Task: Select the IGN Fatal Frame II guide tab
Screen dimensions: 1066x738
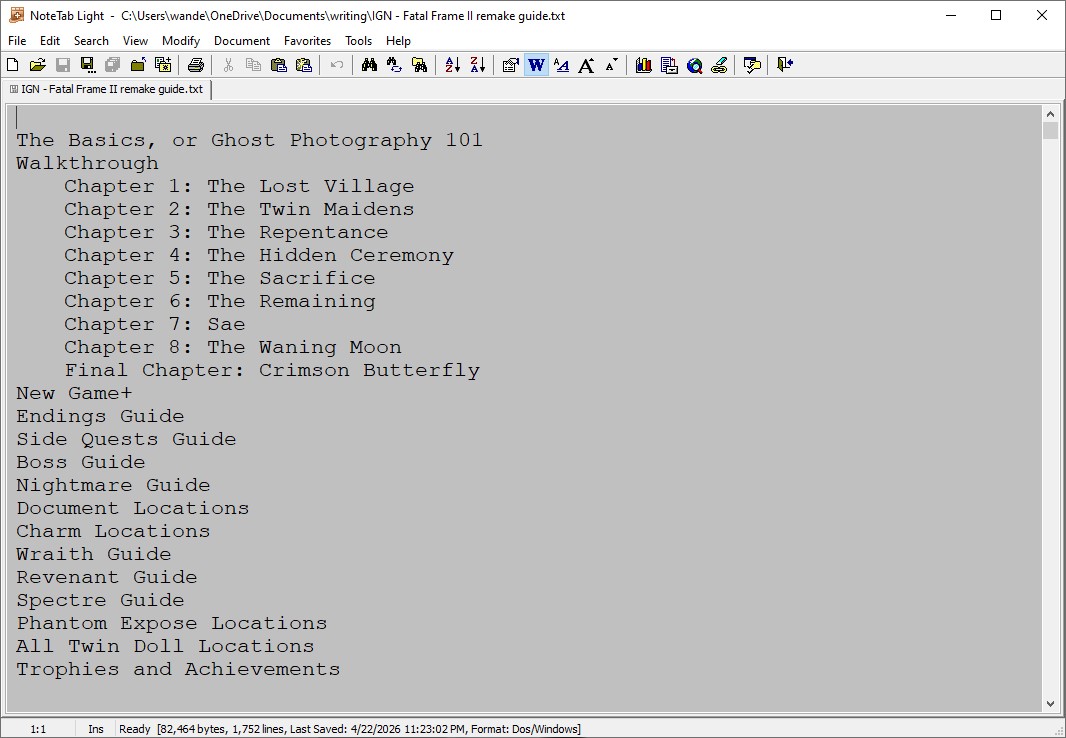Action: (106, 89)
